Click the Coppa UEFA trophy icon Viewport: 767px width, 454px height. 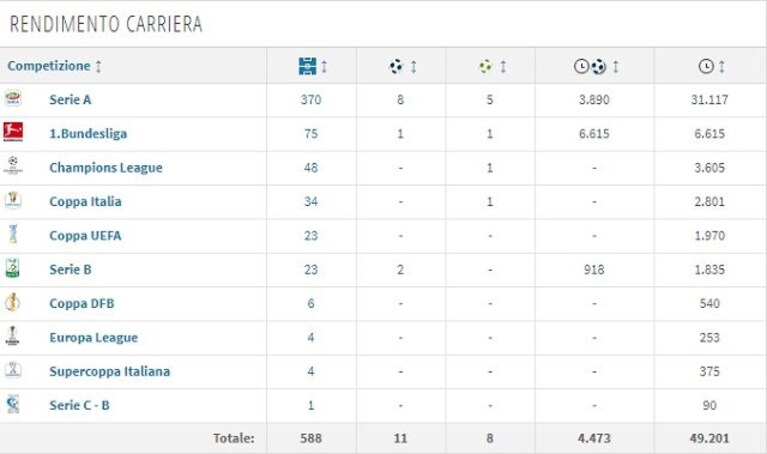coord(13,234)
